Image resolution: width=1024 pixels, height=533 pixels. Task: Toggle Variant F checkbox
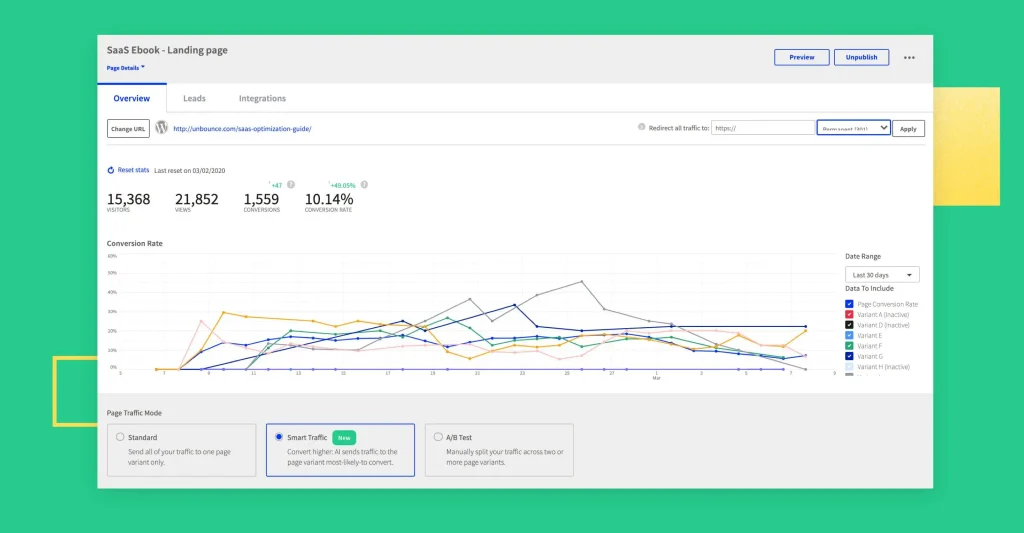pyautogui.click(x=849, y=346)
